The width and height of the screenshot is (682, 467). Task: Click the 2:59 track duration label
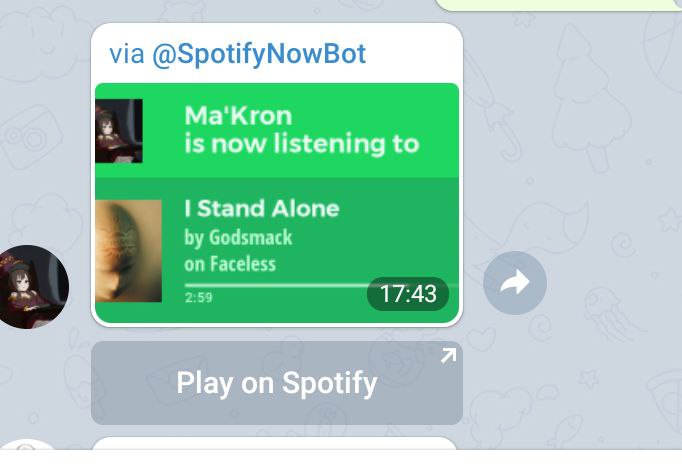click(198, 297)
